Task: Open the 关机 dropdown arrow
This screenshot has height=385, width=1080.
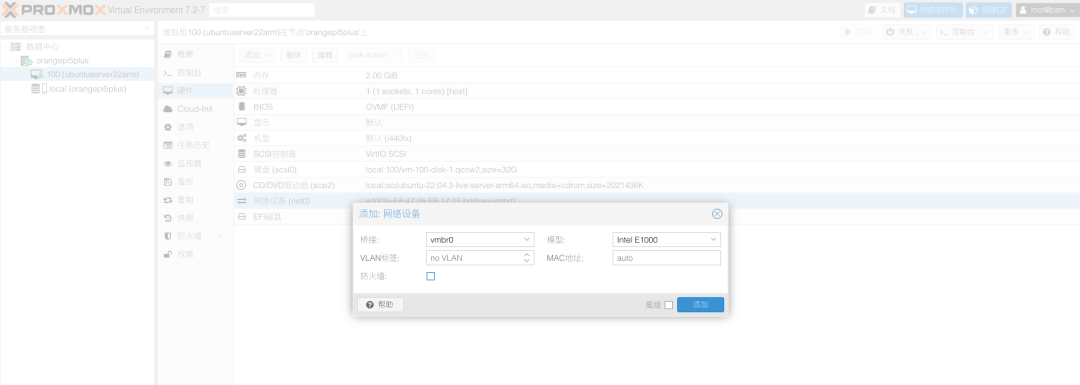Action: coord(924,32)
